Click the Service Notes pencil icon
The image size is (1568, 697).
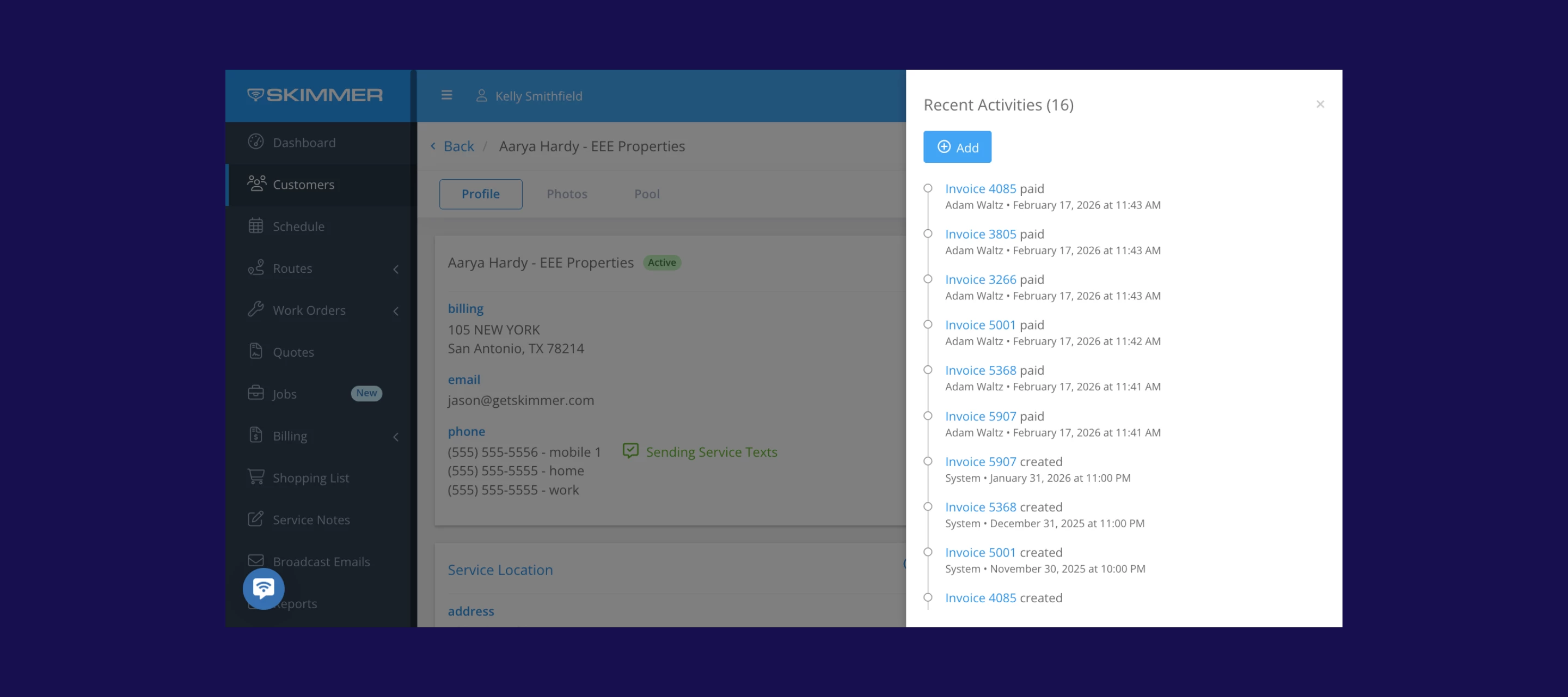(256, 518)
